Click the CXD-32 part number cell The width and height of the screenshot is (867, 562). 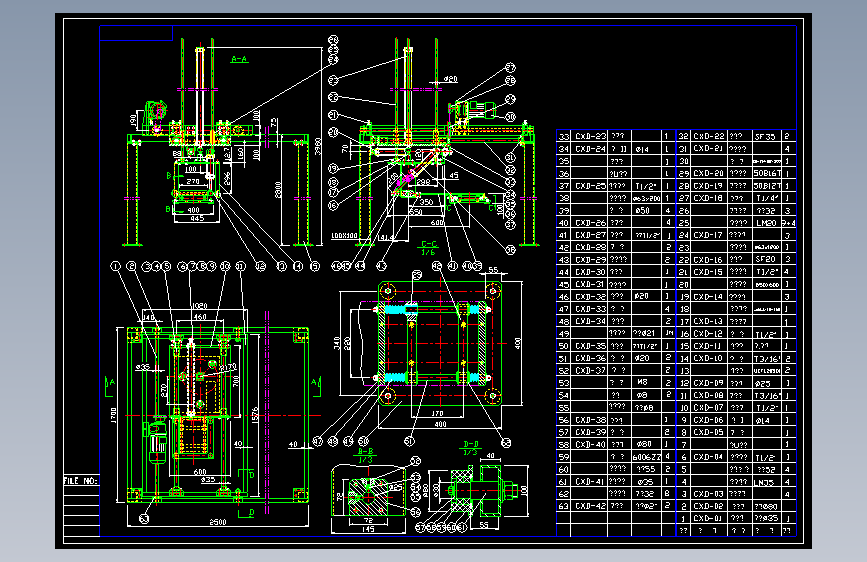(591, 296)
